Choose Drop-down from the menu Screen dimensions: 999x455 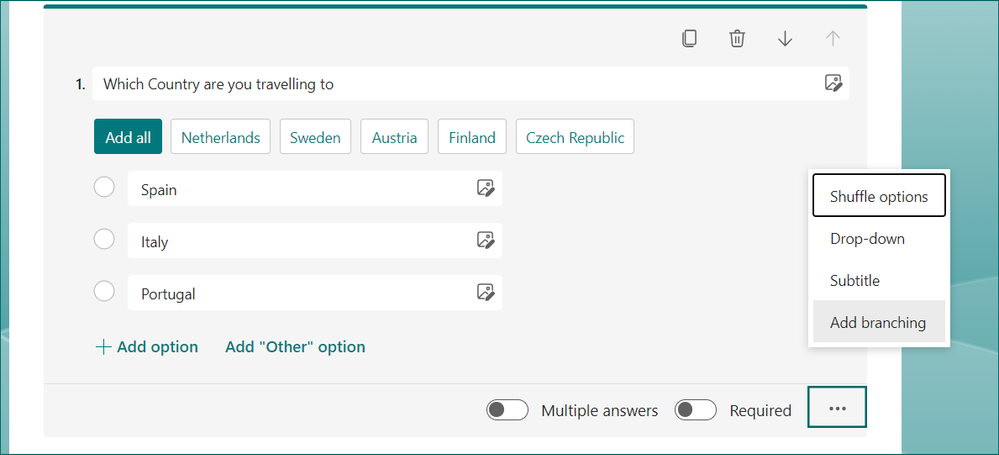point(867,239)
